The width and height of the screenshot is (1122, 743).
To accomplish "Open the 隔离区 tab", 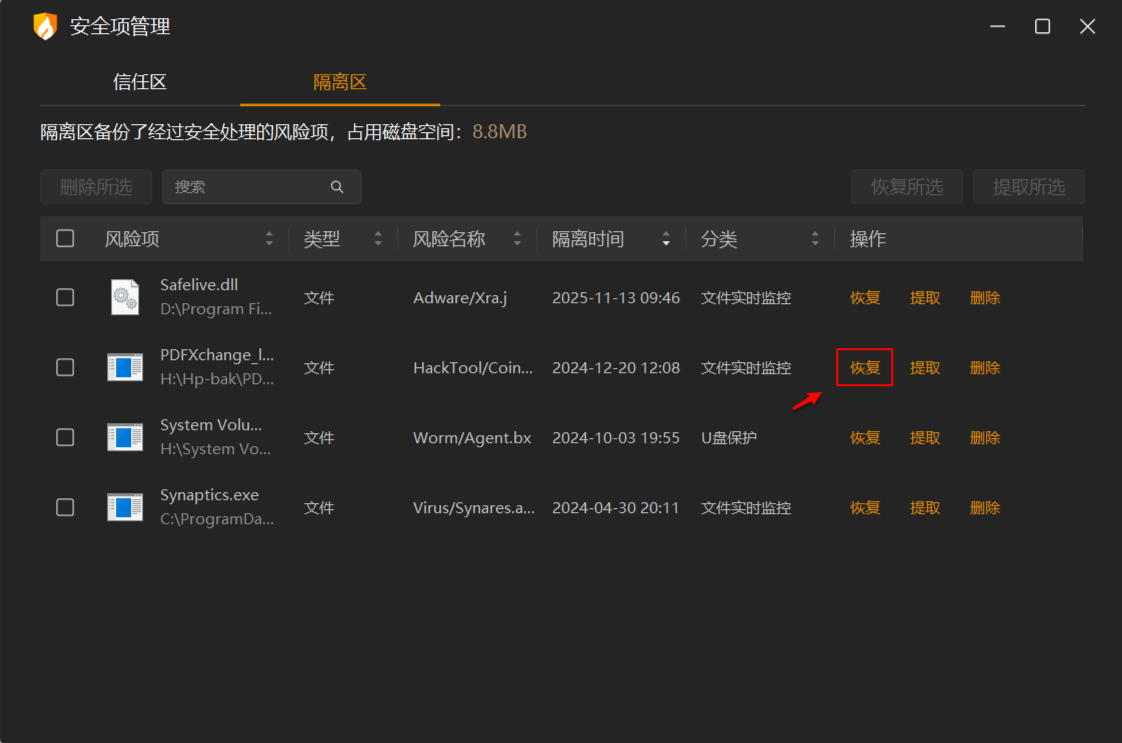I will pos(340,82).
